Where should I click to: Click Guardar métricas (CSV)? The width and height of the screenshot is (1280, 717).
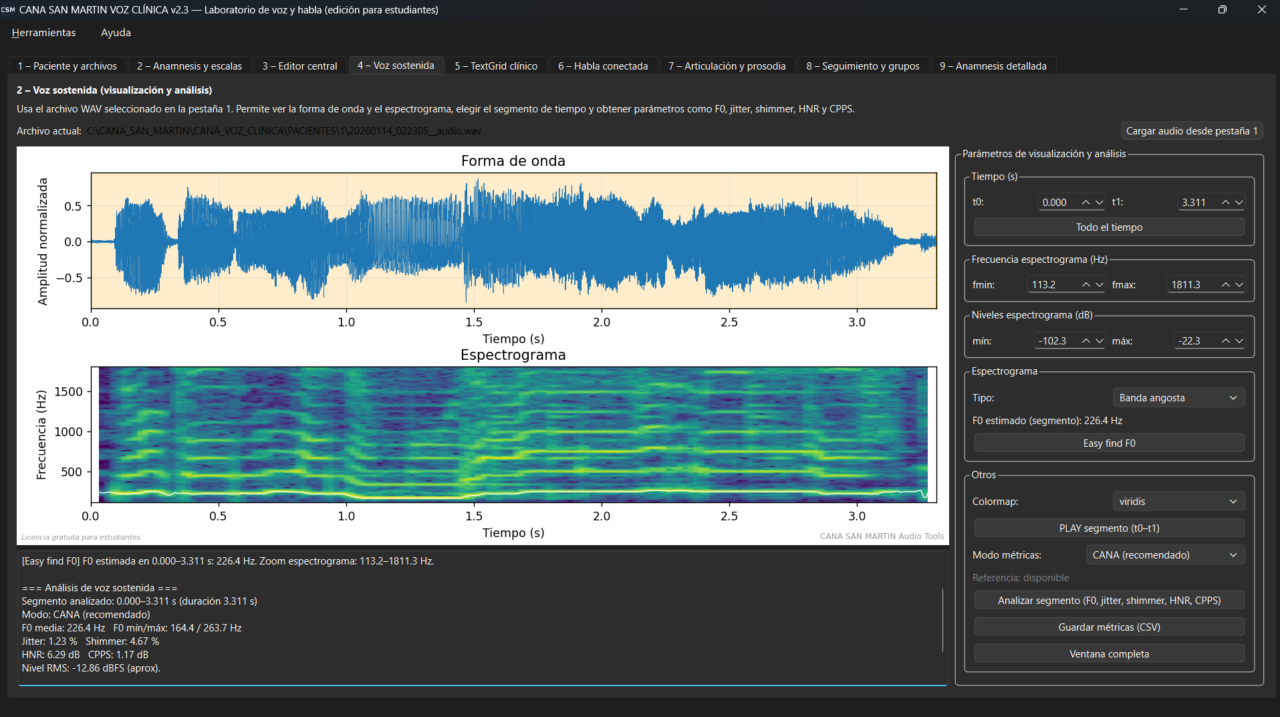[1109, 628]
